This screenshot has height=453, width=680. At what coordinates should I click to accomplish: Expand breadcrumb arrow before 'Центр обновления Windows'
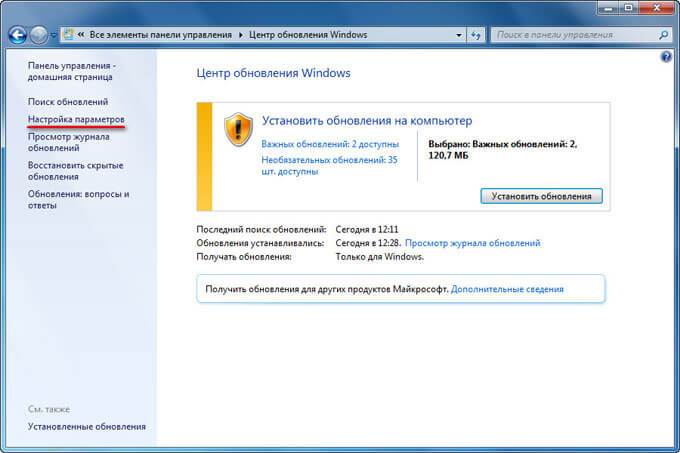[241, 35]
